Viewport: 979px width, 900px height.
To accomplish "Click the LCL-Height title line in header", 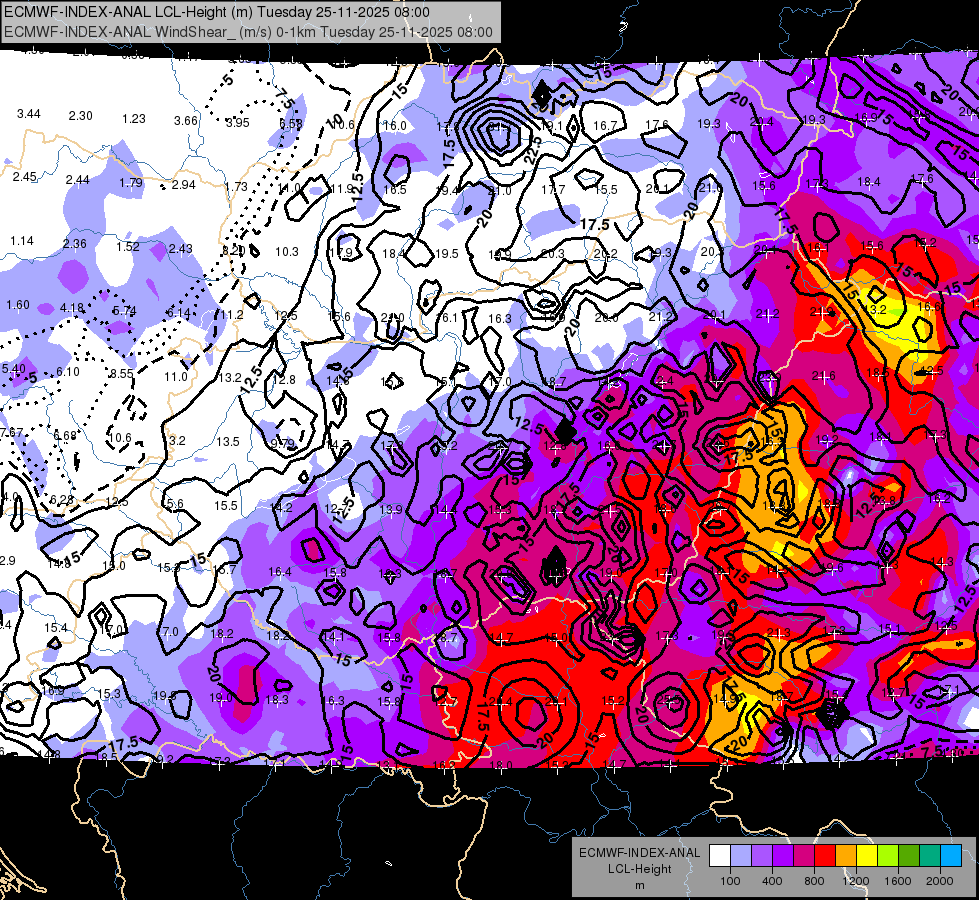I will tap(217, 12).
